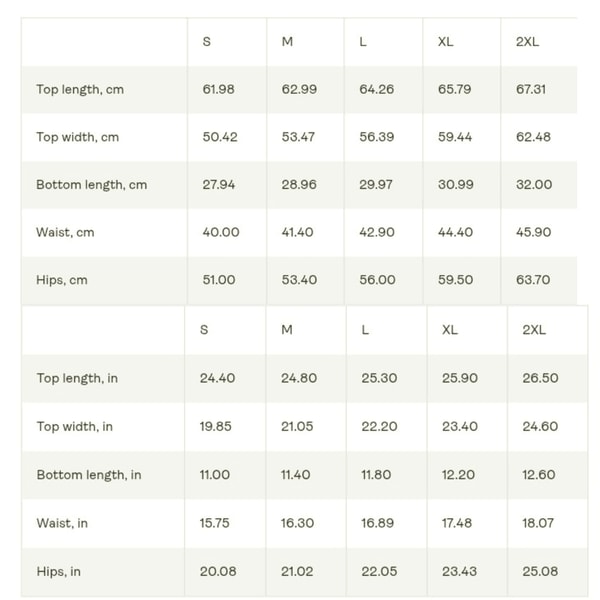600x600 pixels.
Task: Click the 63.70 hips cell
Action: click(533, 280)
